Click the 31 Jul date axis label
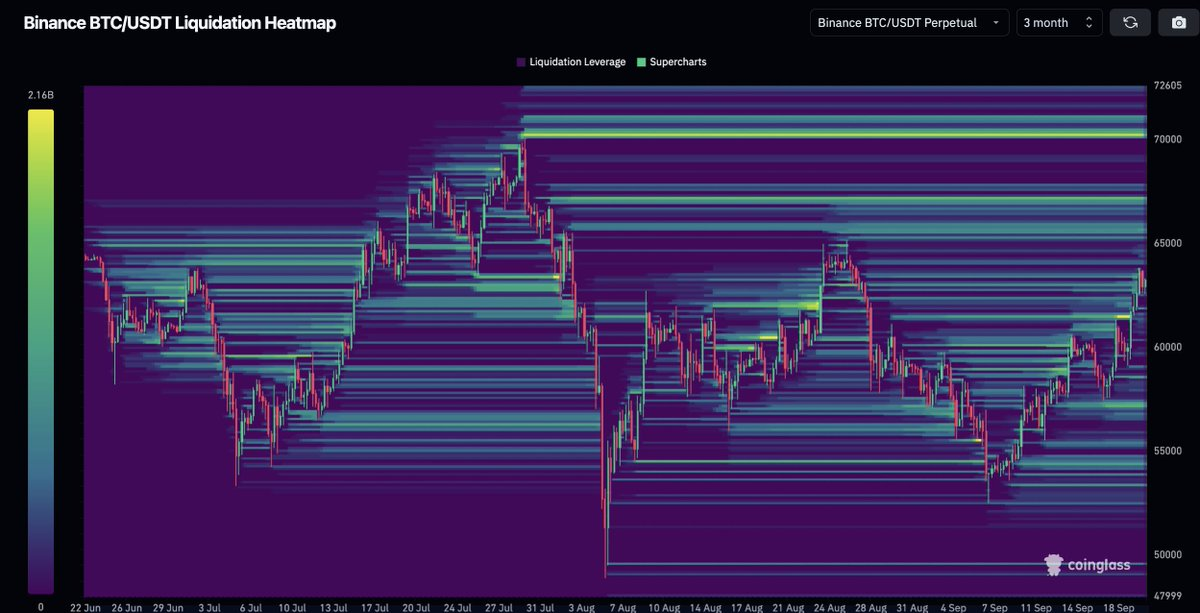 [540, 607]
